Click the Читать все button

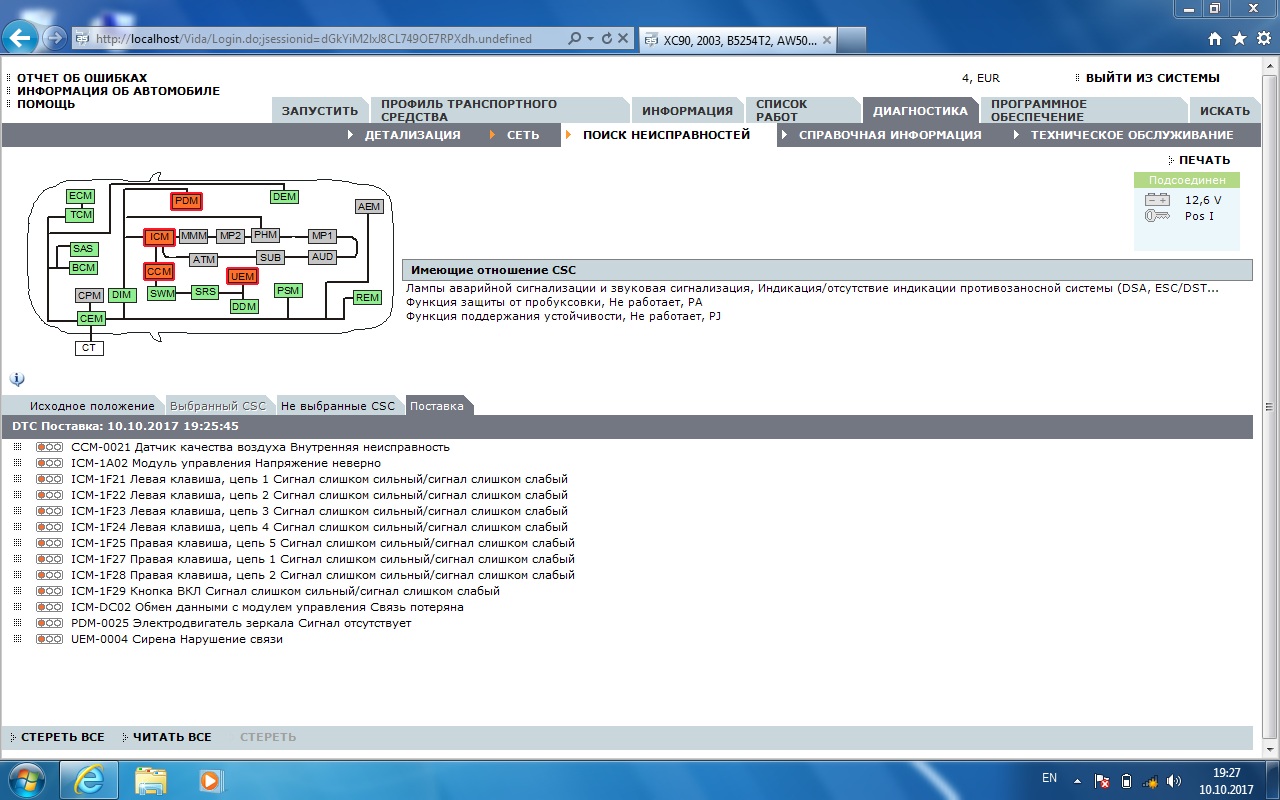(x=171, y=737)
